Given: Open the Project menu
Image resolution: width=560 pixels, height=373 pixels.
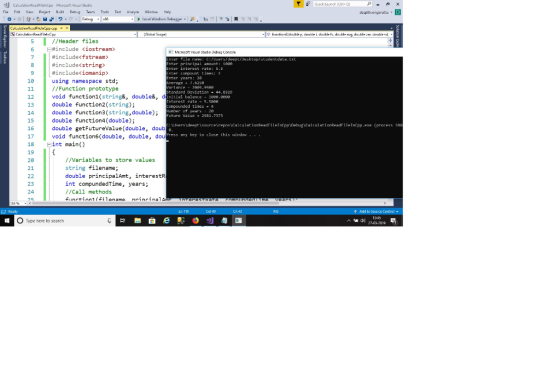Looking at the screenshot, I should (x=45, y=12).
